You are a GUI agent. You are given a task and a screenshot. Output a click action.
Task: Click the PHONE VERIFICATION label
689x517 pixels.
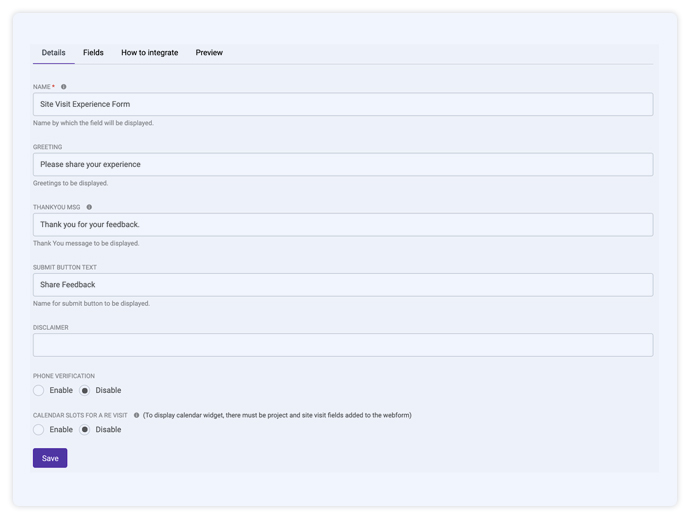point(64,376)
